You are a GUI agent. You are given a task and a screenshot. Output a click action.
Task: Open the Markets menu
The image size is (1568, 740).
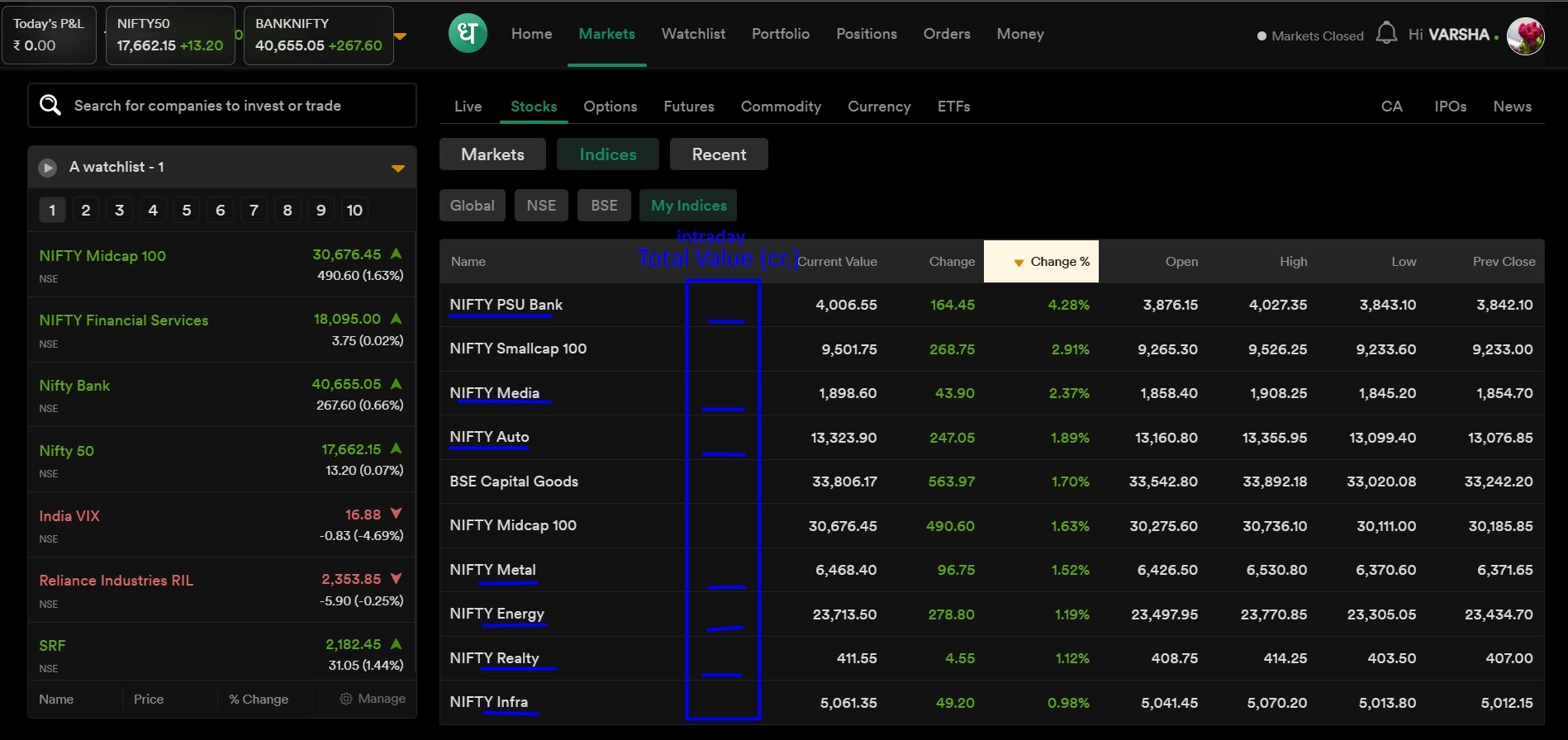pyautogui.click(x=607, y=34)
